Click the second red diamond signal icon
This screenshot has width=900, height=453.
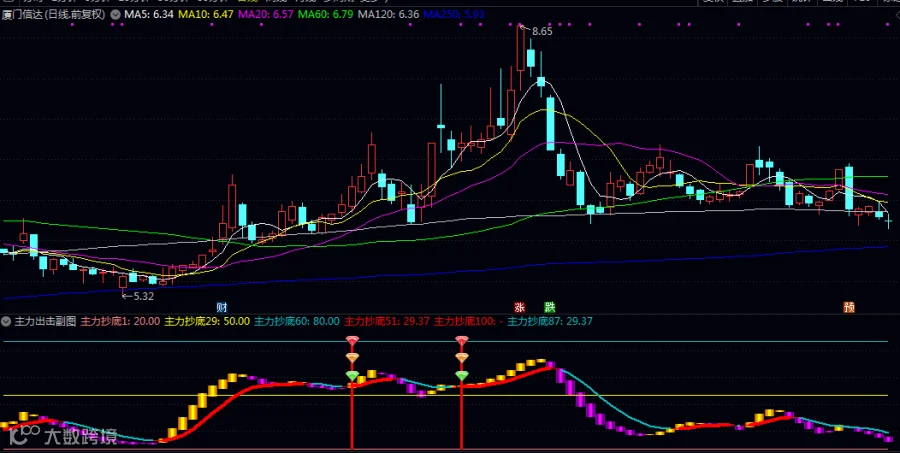(x=461, y=340)
